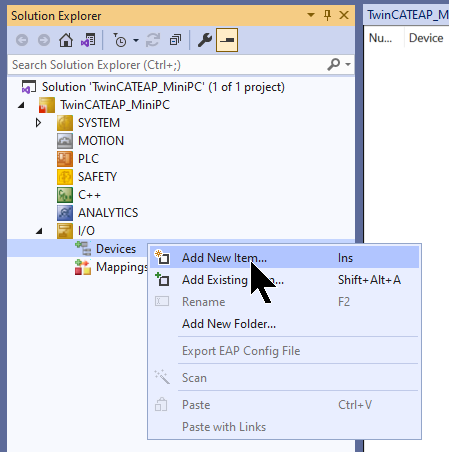Viewport: 449px width, 452px height.
Task: Click the search magnifier icon
Action: 333,64
